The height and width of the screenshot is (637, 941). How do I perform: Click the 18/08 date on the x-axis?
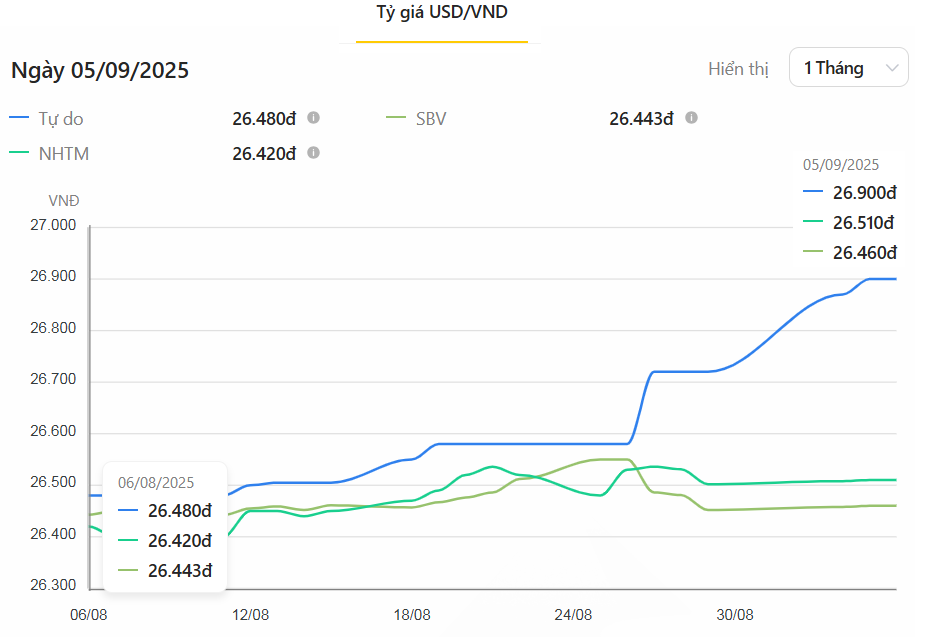click(x=413, y=614)
